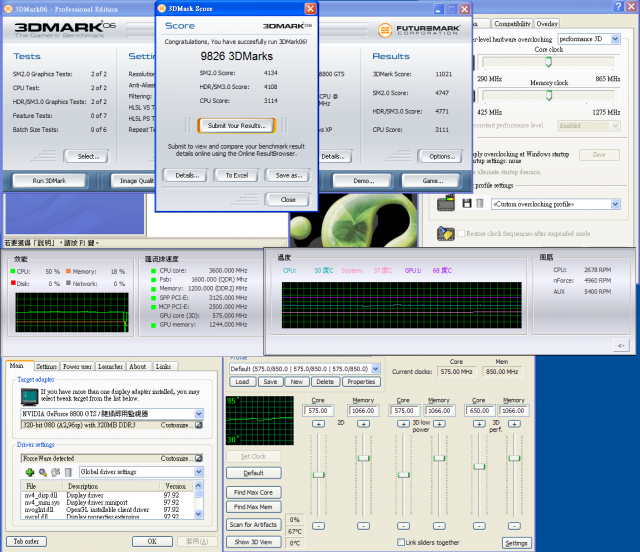Open the Global driver settings dropdown
This screenshot has height=552, width=640.
pos(199,472)
